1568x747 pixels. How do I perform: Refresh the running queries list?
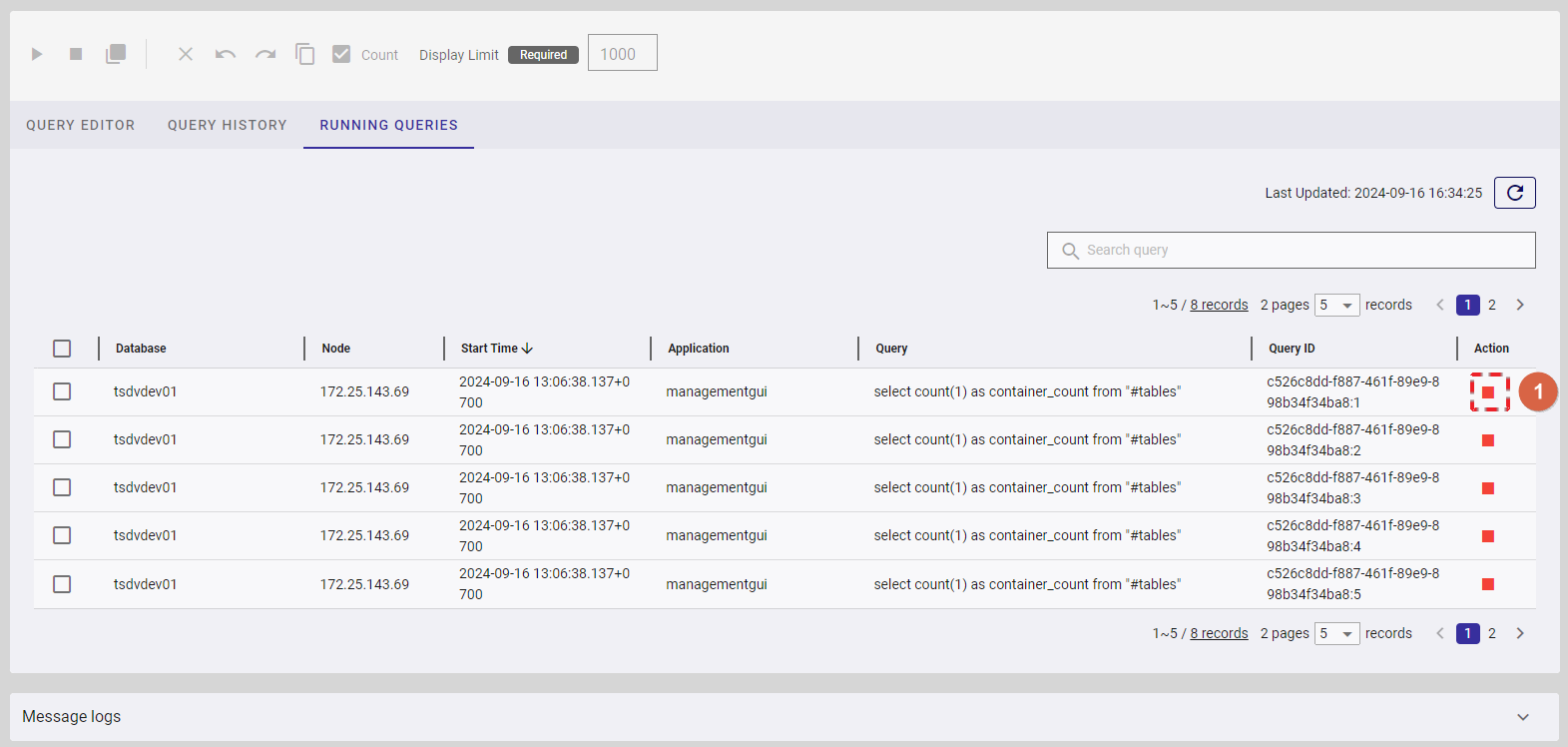coord(1514,193)
